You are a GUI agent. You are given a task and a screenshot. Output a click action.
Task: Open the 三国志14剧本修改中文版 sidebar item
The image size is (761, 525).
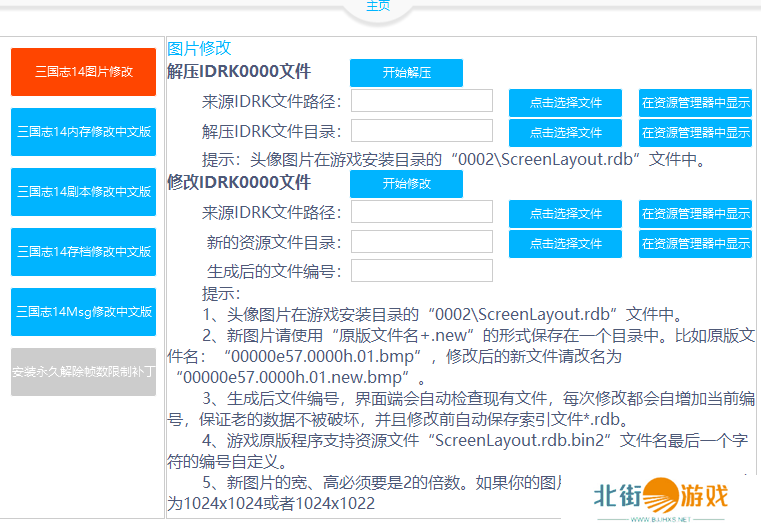coord(84,192)
